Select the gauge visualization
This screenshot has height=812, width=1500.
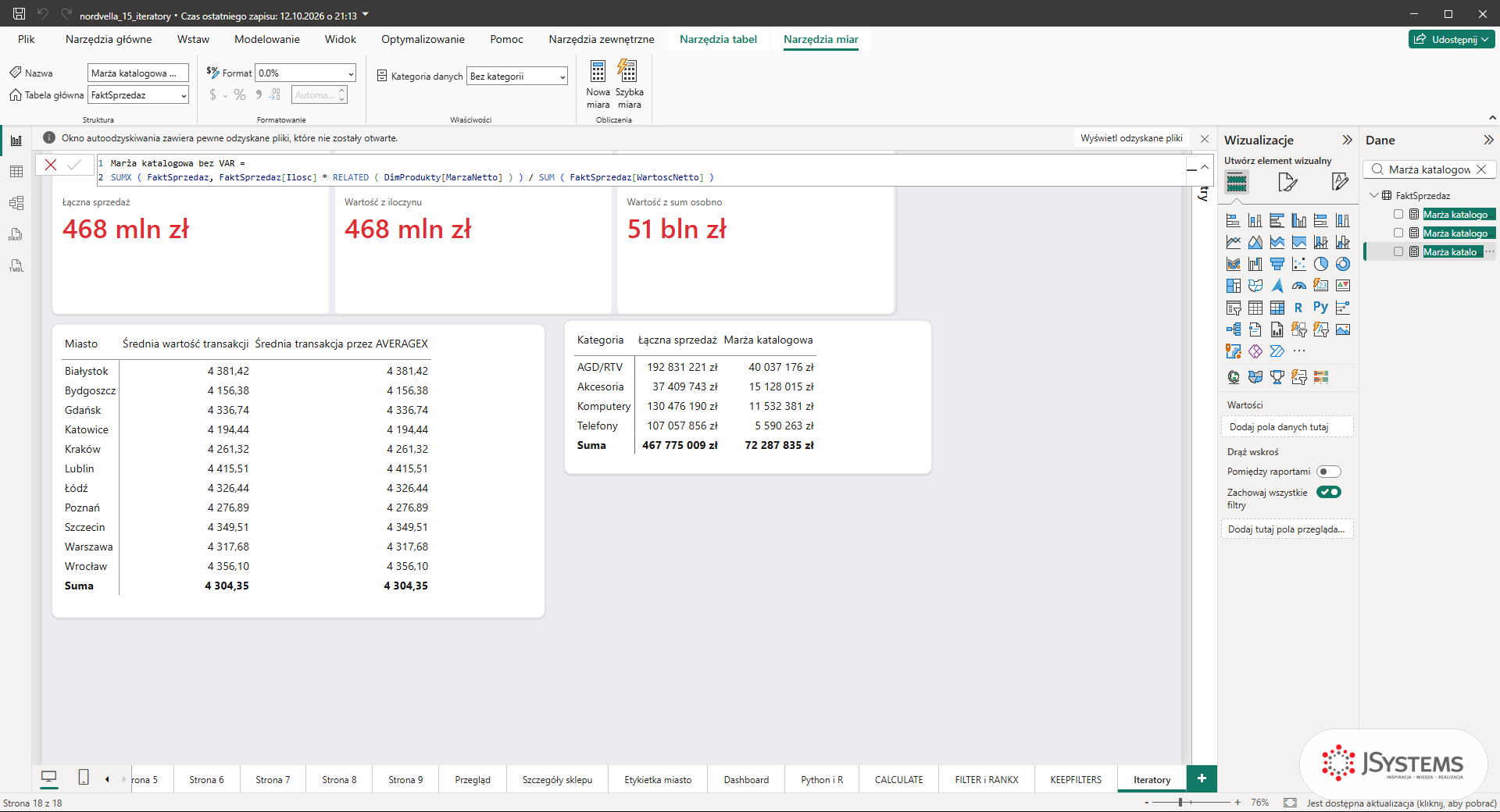1298,286
